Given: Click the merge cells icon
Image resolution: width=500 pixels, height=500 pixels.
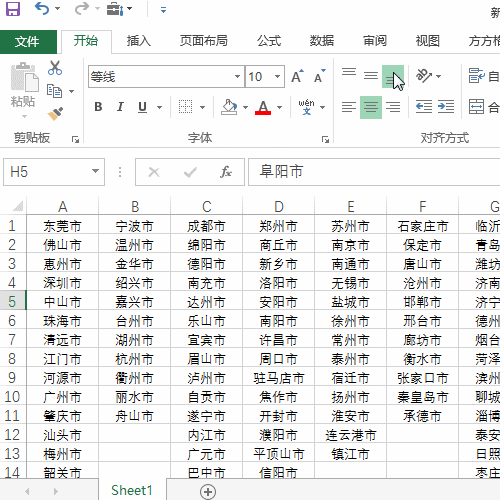Looking at the screenshot, I should coord(476,107).
